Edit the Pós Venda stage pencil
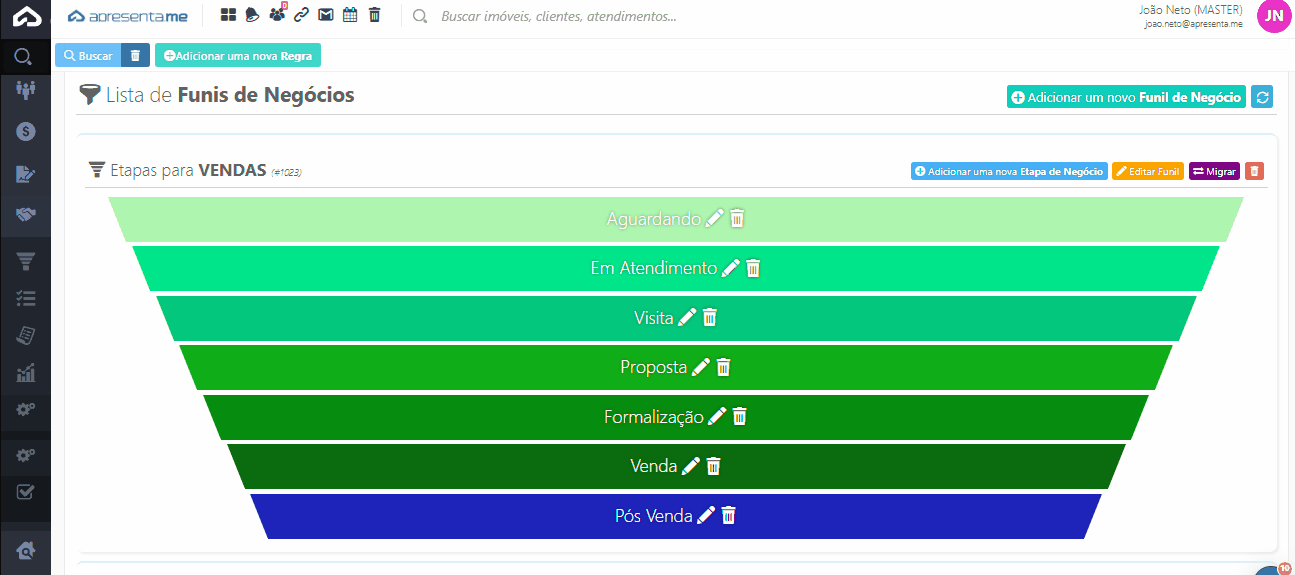 706,515
